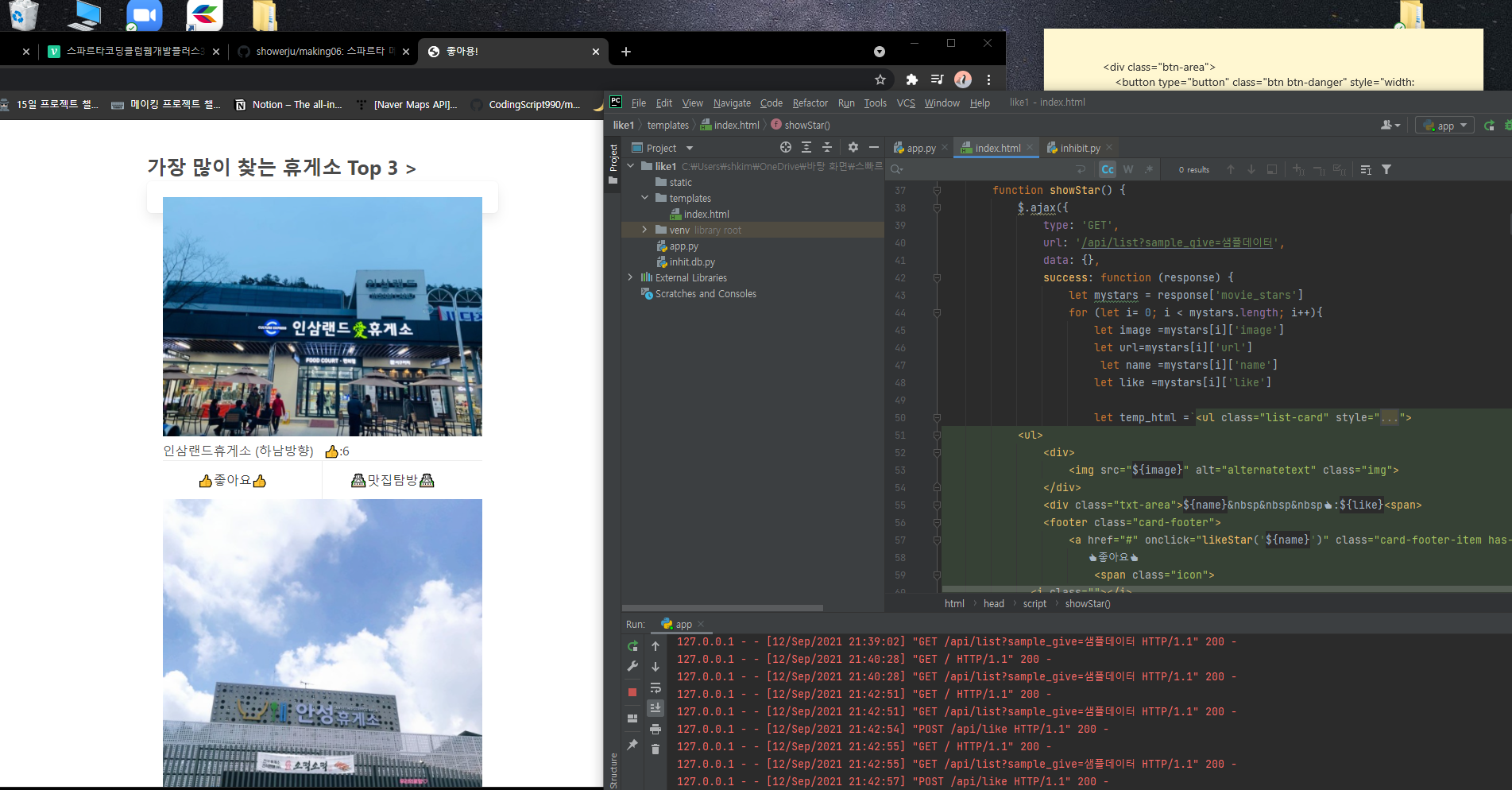
Task: Jump up the stack trace in Run console
Action: [655, 646]
